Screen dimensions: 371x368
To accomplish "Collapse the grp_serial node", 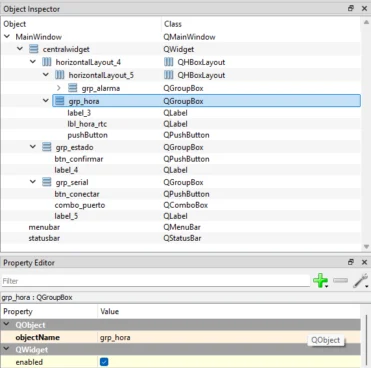I will [x=33, y=182].
